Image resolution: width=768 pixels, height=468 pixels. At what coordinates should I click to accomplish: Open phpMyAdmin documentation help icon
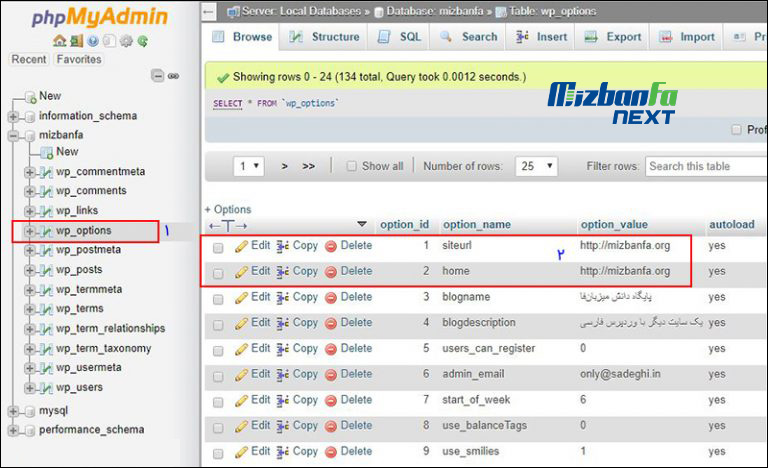(x=93, y=41)
